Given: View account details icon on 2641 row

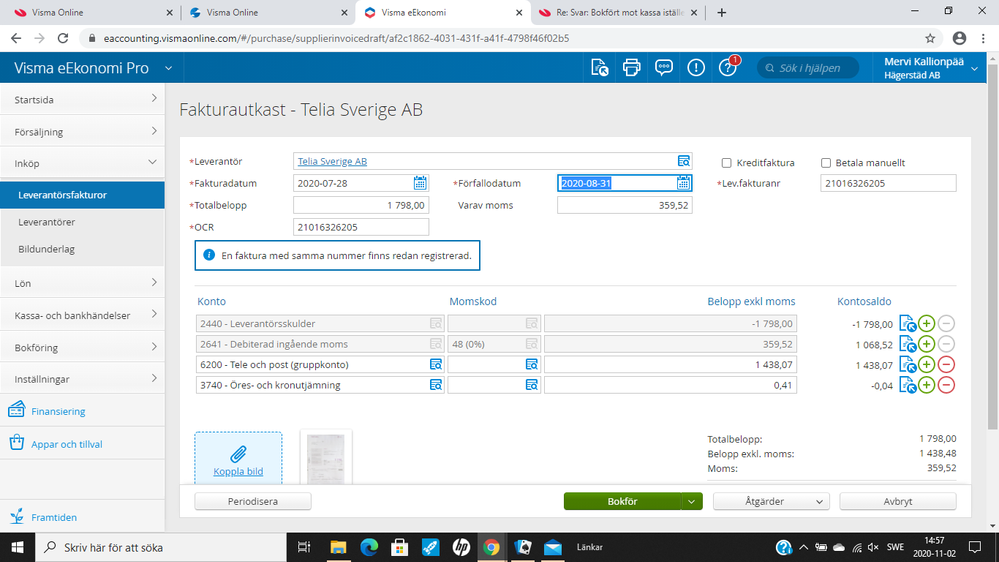Looking at the screenshot, I should pyautogui.click(x=907, y=344).
